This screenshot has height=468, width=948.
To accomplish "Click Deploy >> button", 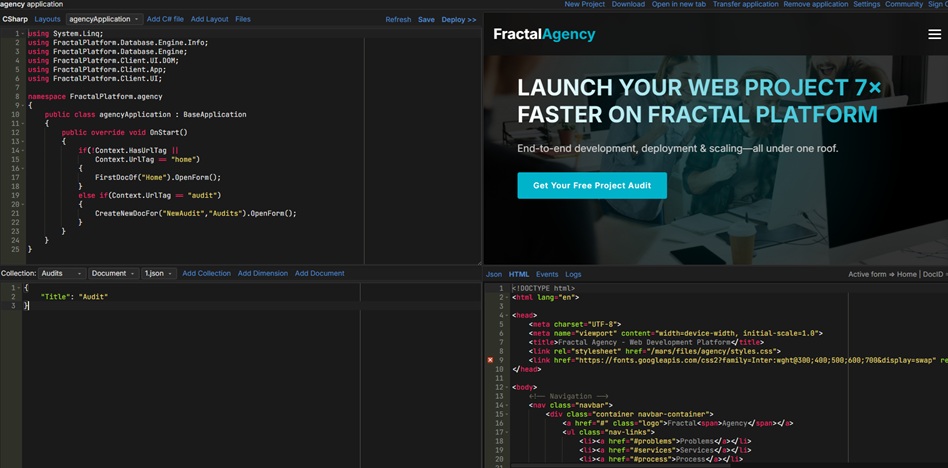I will pos(459,20).
